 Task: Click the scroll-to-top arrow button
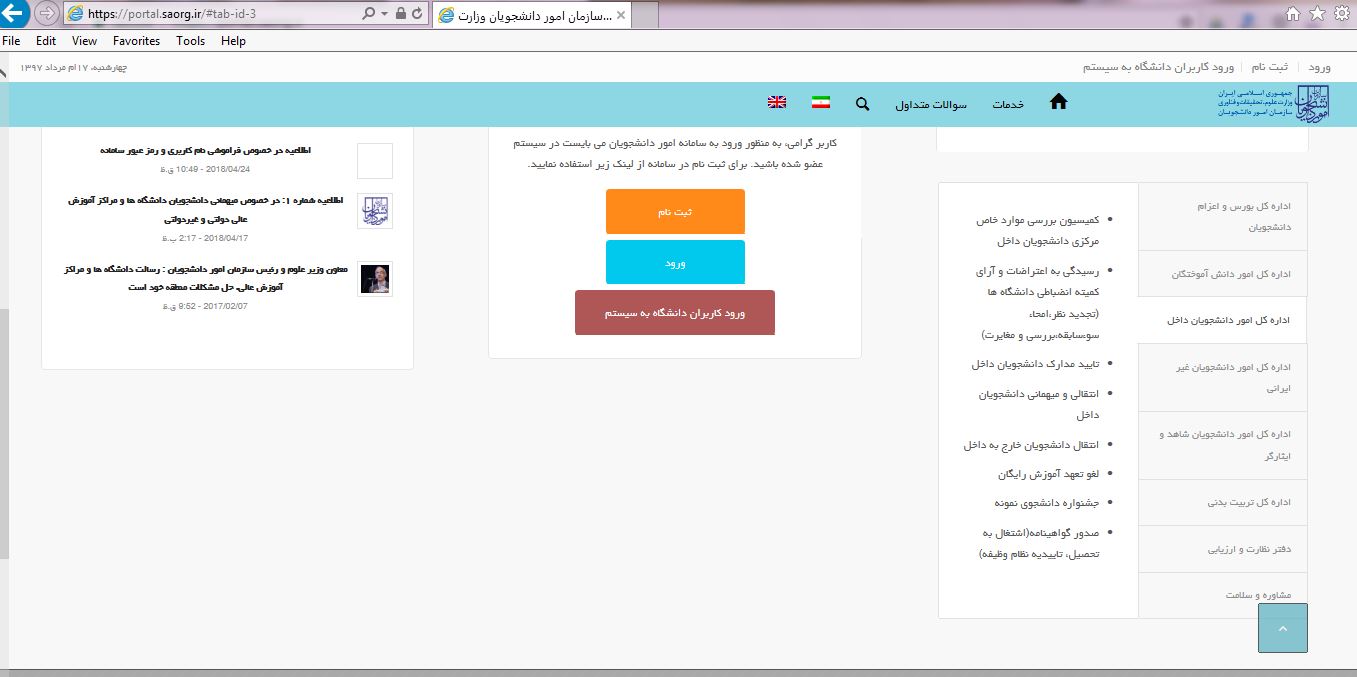[1282, 628]
